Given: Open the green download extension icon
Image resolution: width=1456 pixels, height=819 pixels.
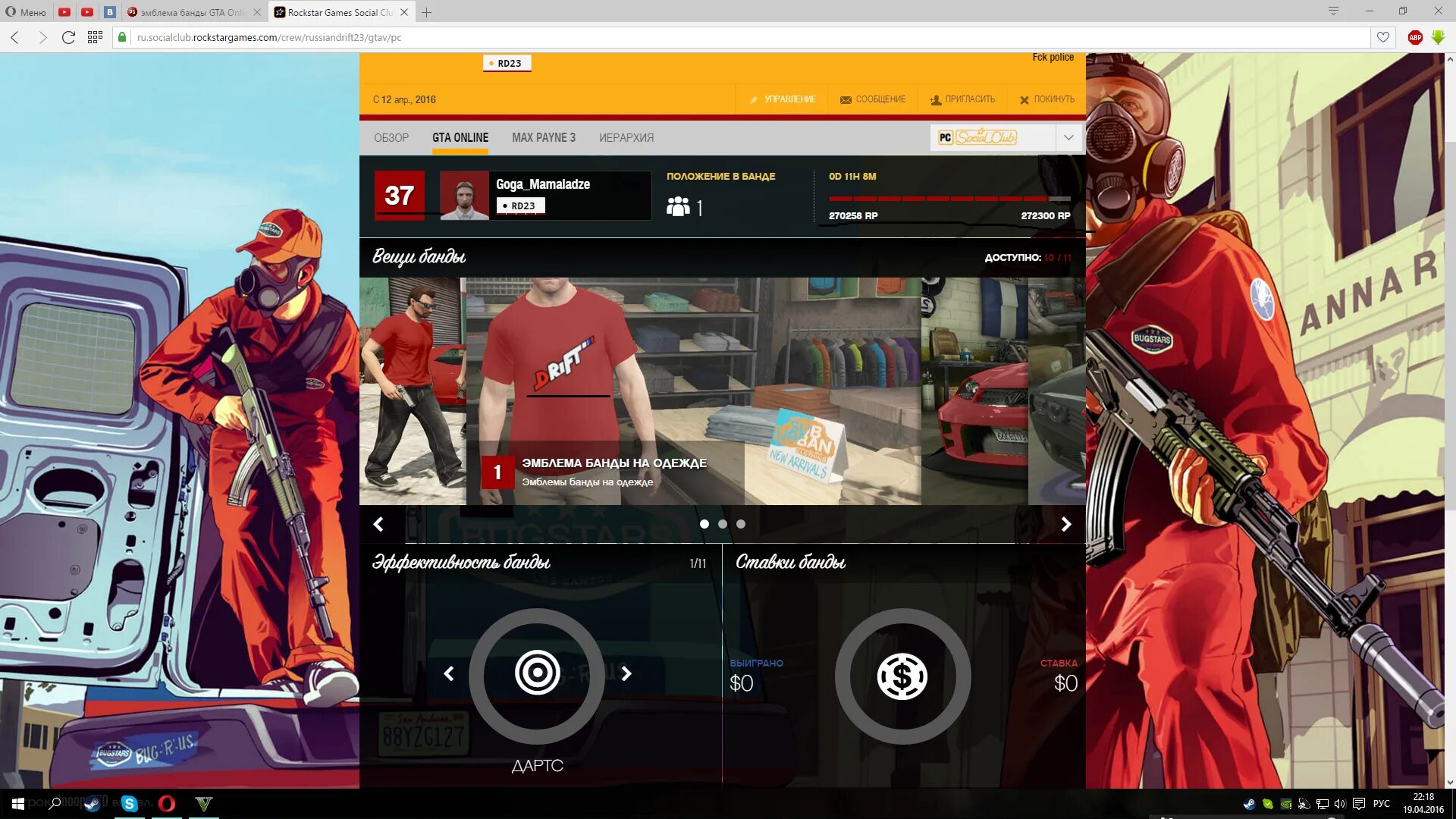Looking at the screenshot, I should (1439, 37).
